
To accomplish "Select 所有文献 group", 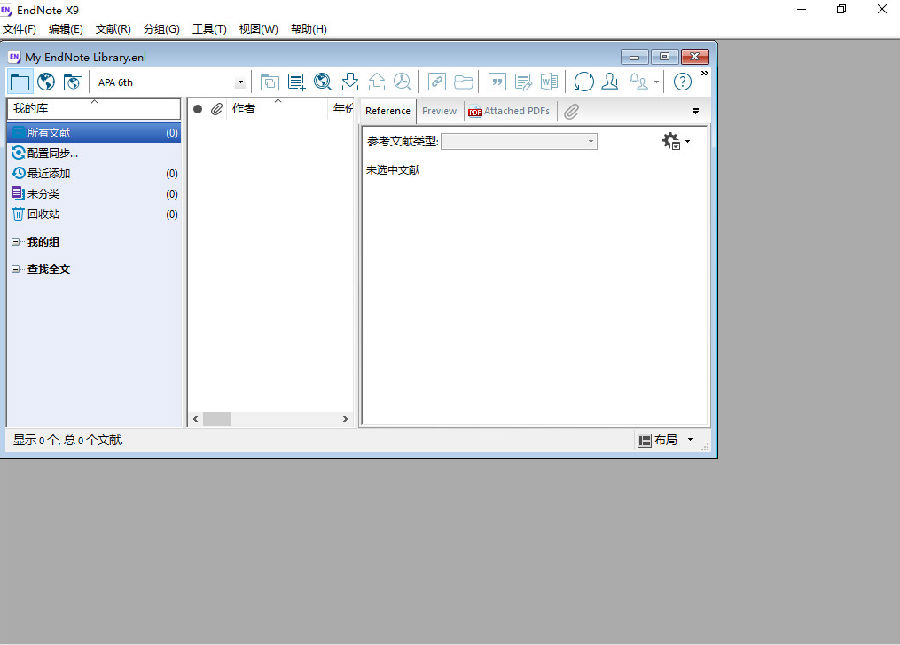I will coord(94,133).
